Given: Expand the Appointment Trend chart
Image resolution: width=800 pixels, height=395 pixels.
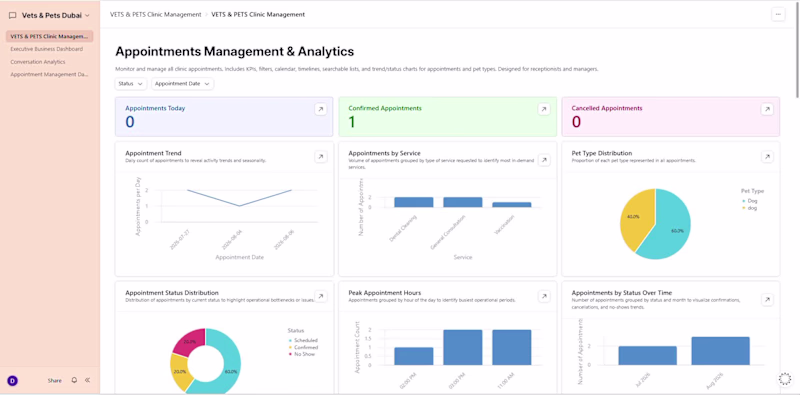Looking at the screenshot, I should tap(320, 157).
